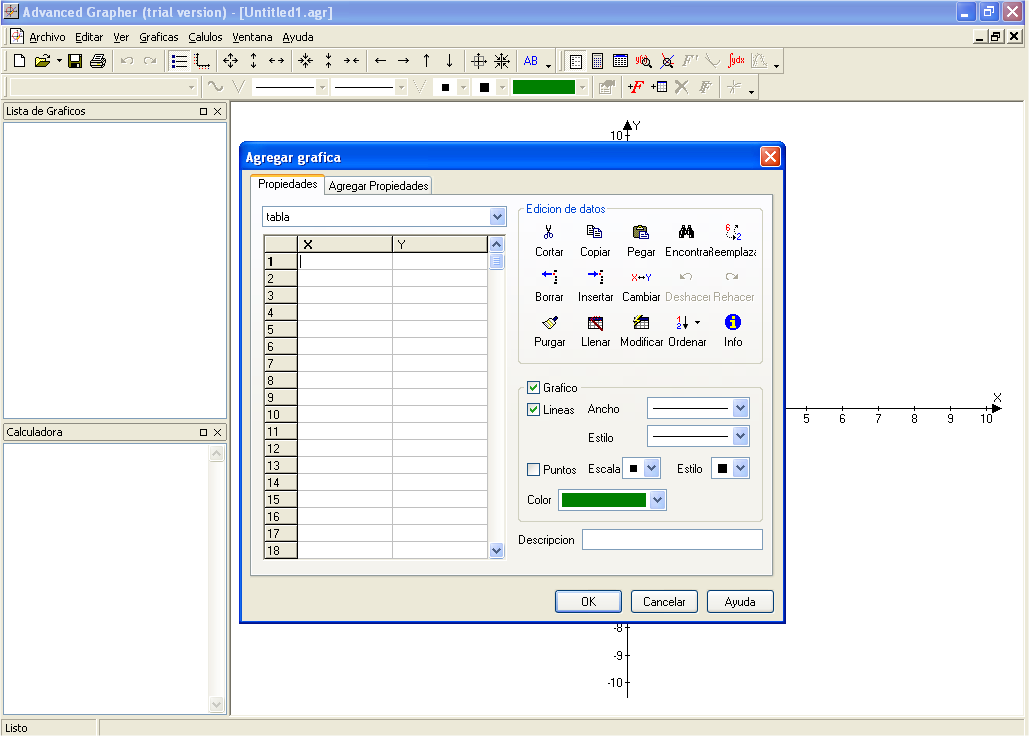This screenshot has width=1029, height=736.
Task: Click the Info icon
Action: tap(732, 323)
